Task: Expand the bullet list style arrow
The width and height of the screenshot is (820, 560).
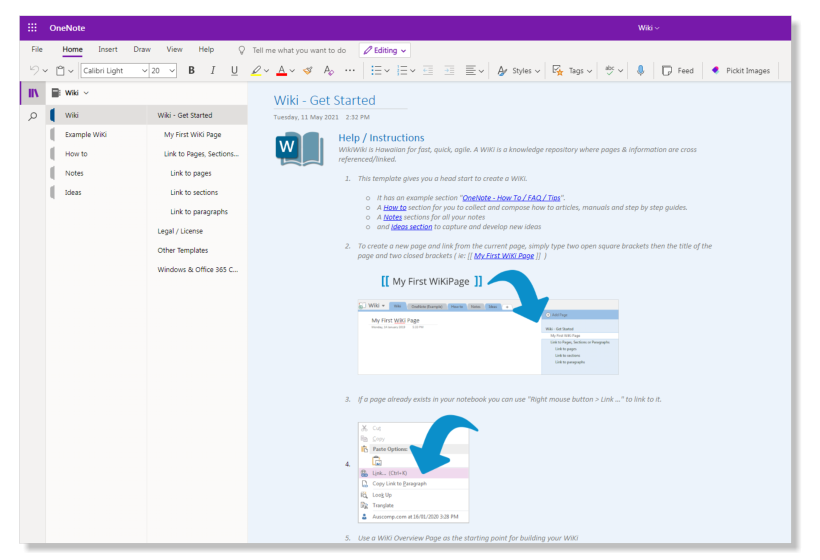Action: (x=387, y=71)
